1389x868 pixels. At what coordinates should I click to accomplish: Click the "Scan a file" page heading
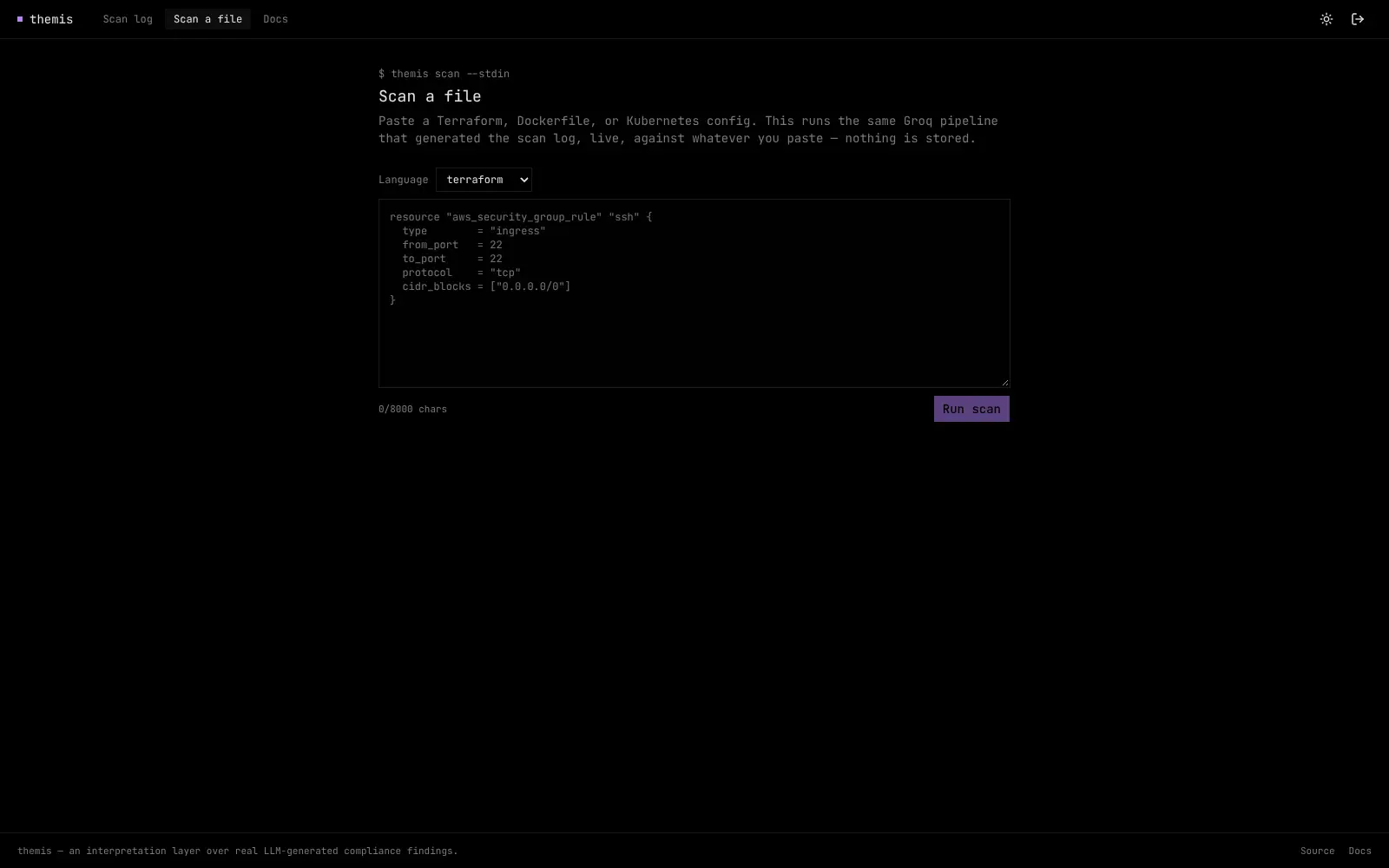430,96
